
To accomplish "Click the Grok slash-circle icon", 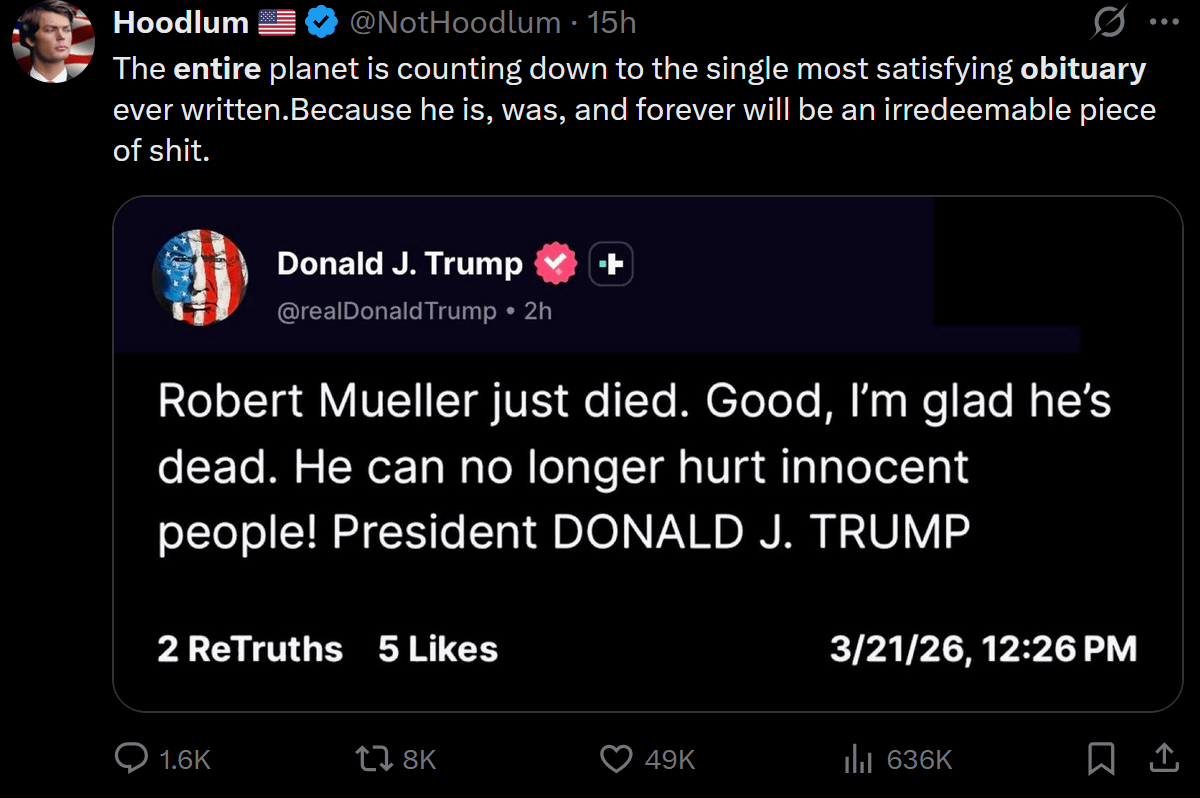I will pyautogui.click(x=1110, y=23).
